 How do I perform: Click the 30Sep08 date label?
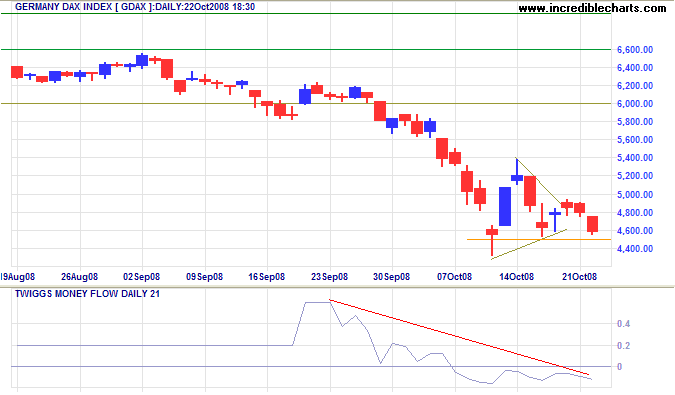click(x=391, y=277)
